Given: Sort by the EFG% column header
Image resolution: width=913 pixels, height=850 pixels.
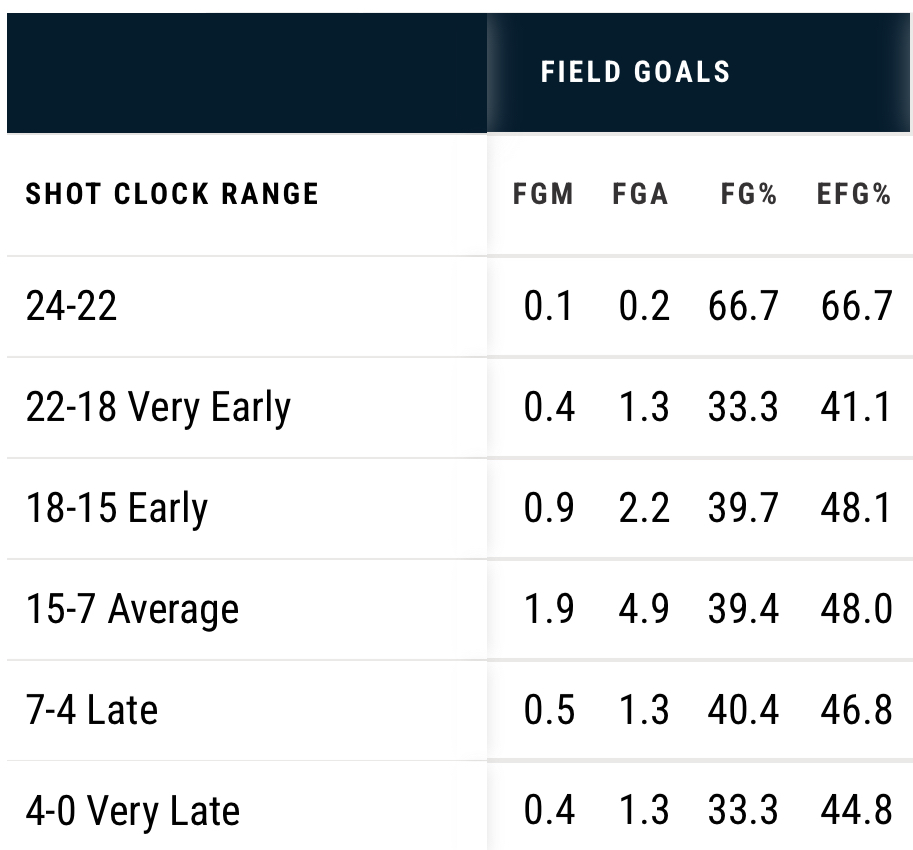Looking at the screenshot, I should (x=853, y=194).
